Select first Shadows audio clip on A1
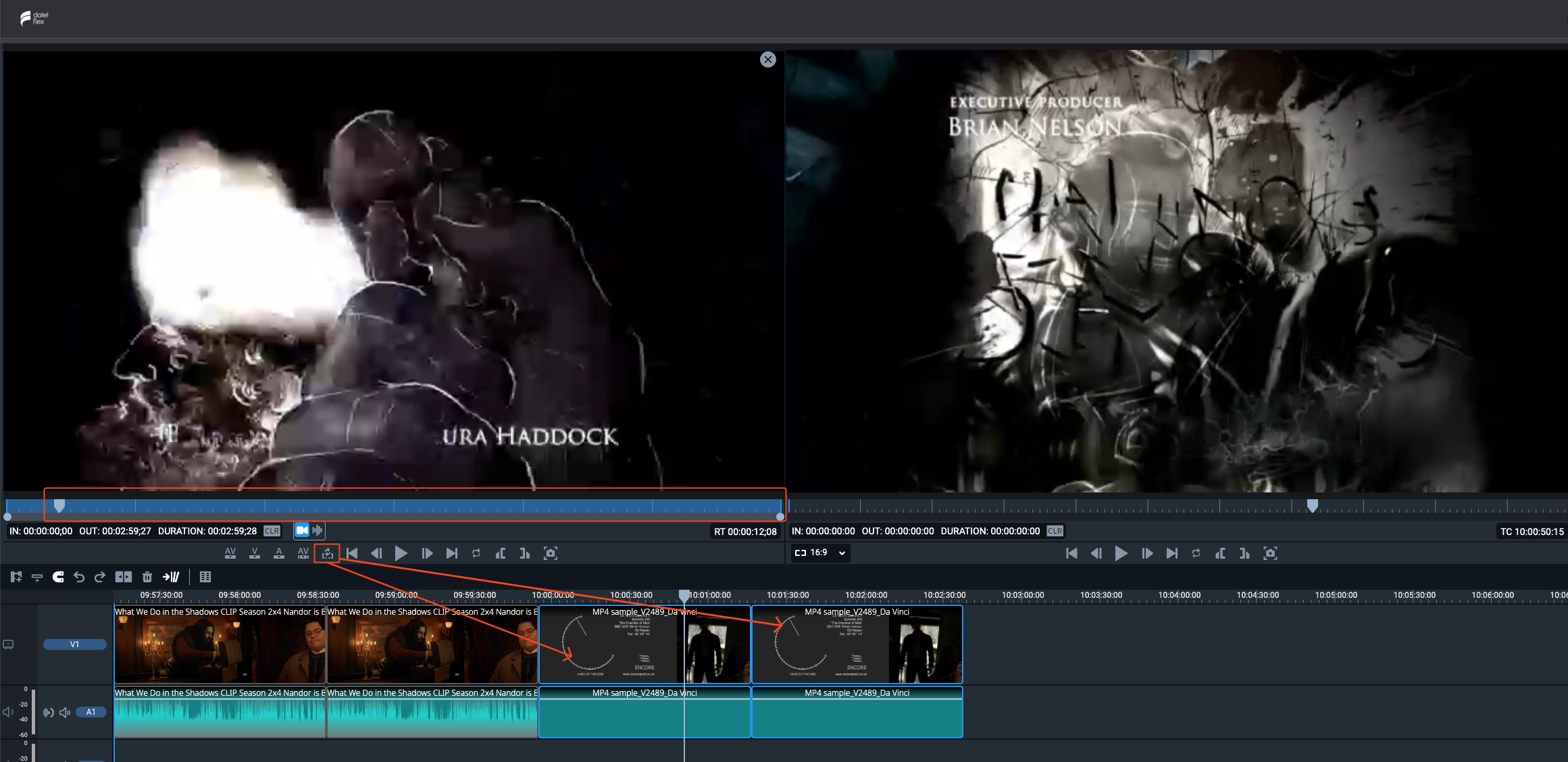 pos(220,712)
